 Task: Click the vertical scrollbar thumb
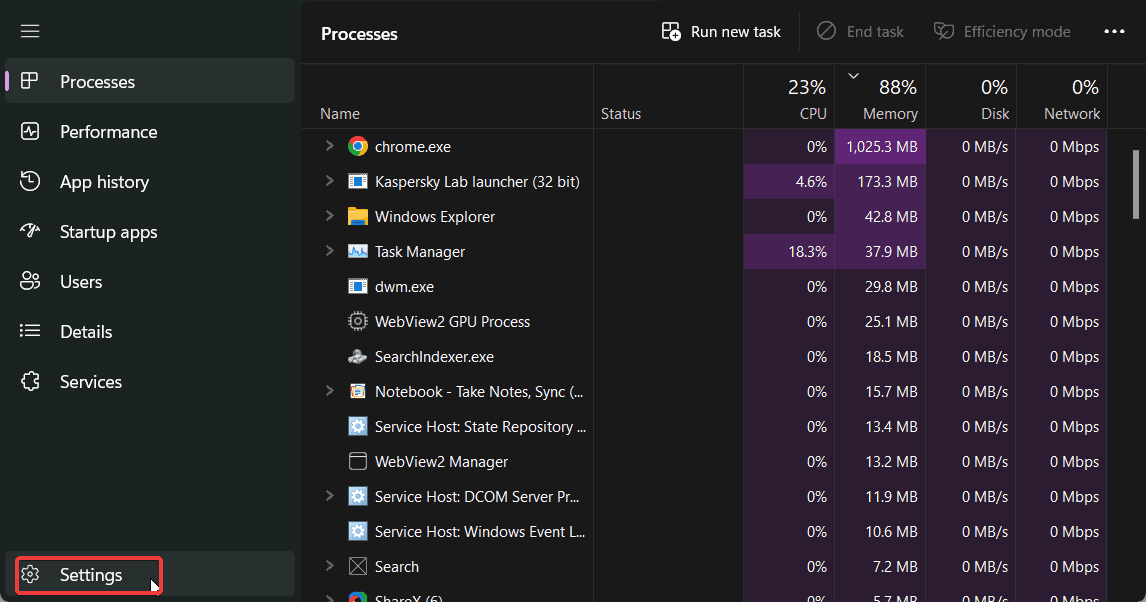(1136, 184)
